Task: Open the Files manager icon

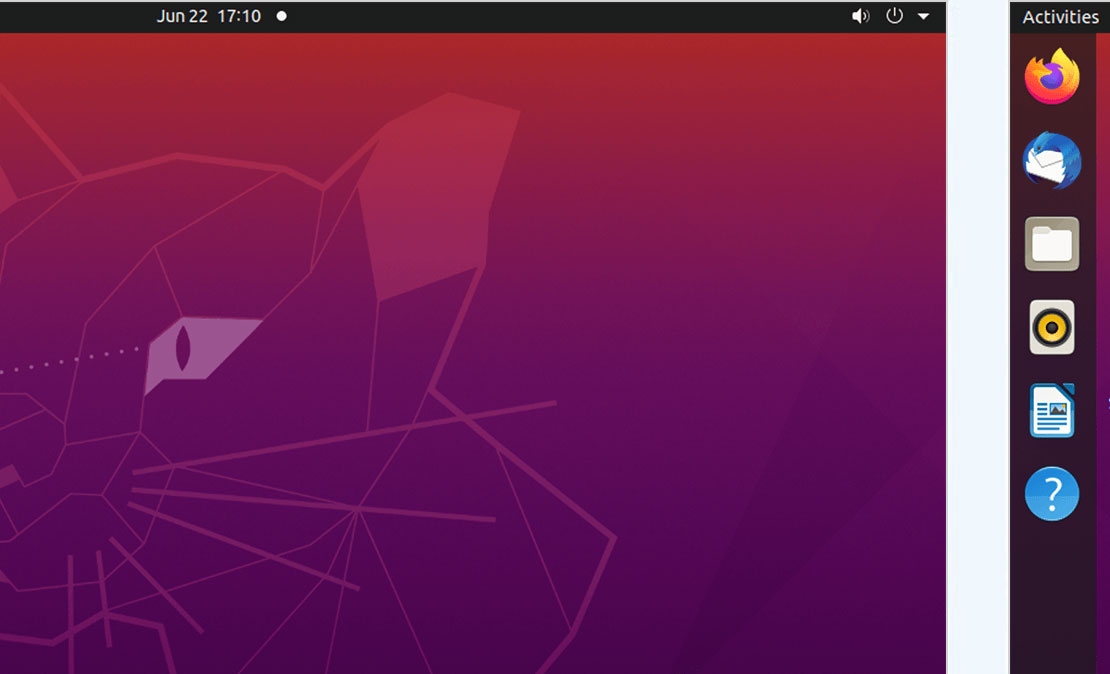Action: point(1052,244)
